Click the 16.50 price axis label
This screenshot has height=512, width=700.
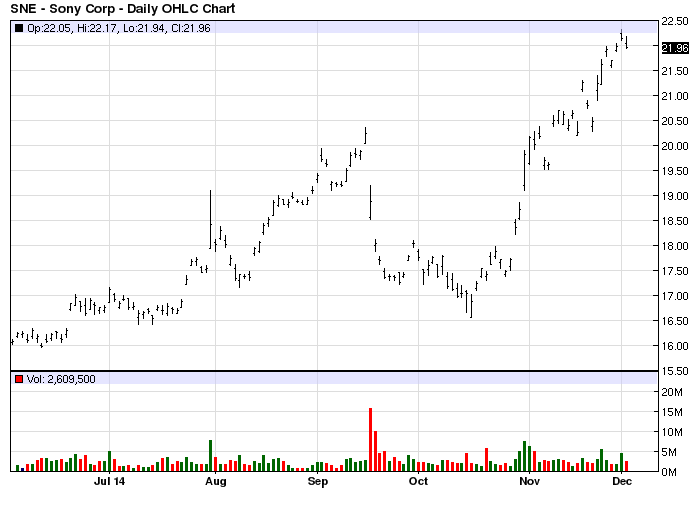[x=675, y=321]
